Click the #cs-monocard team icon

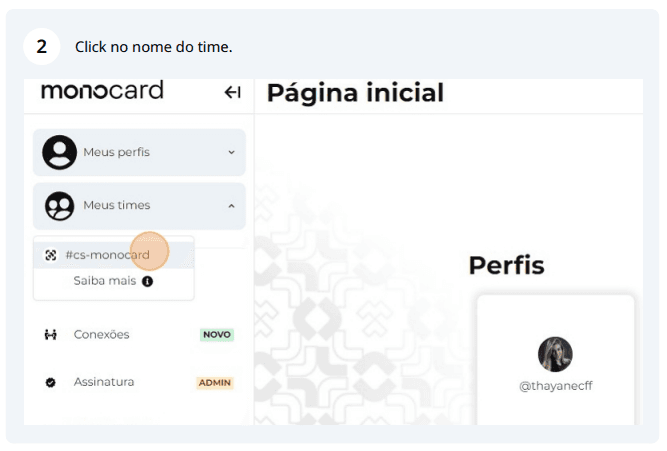(51, 255)
